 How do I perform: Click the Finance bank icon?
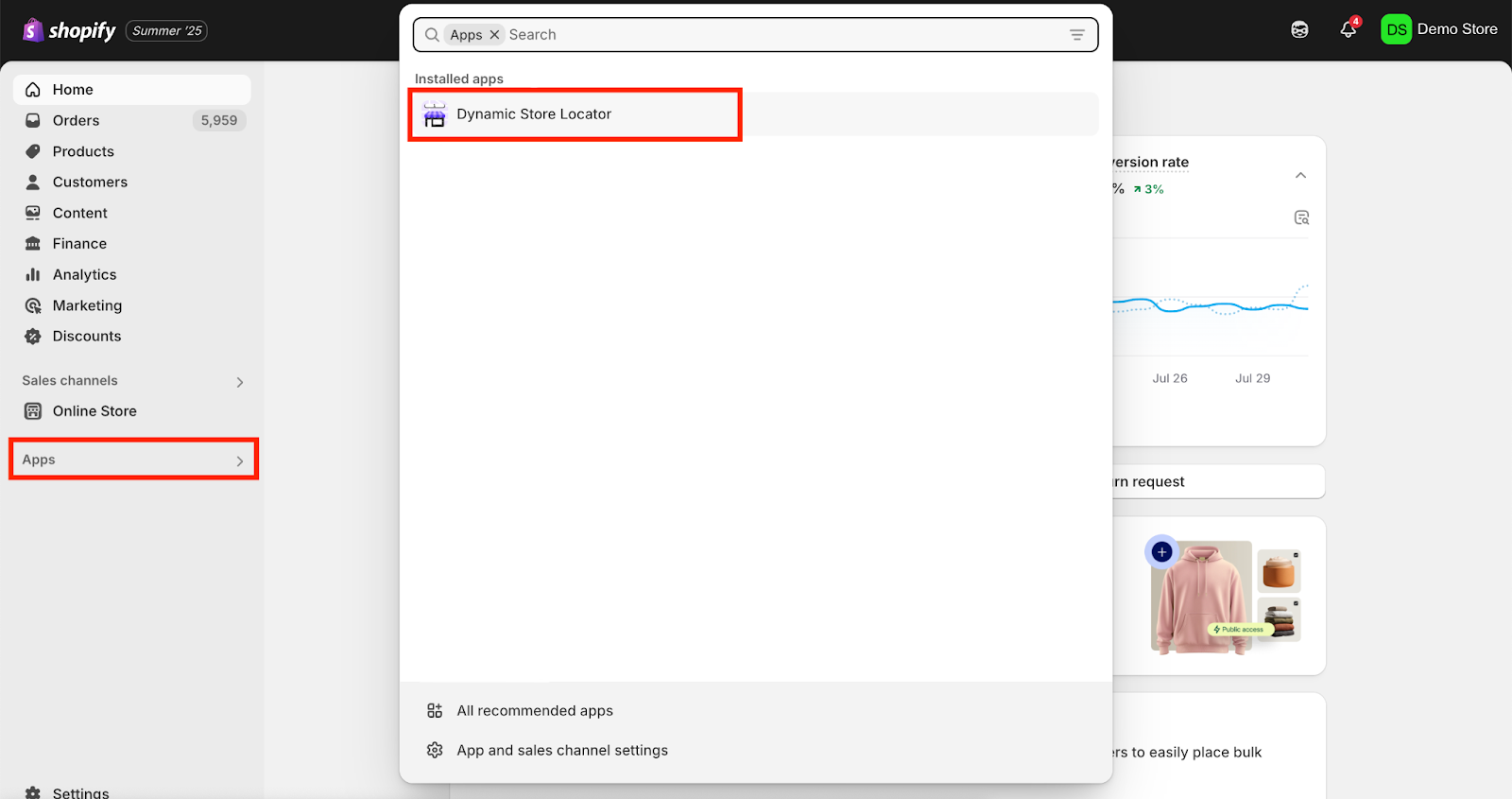[33, 244]
